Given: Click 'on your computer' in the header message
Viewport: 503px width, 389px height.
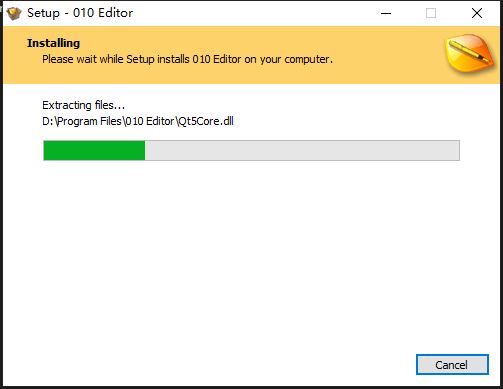Looking at the screenshot, I should click(x=288, y=59).
